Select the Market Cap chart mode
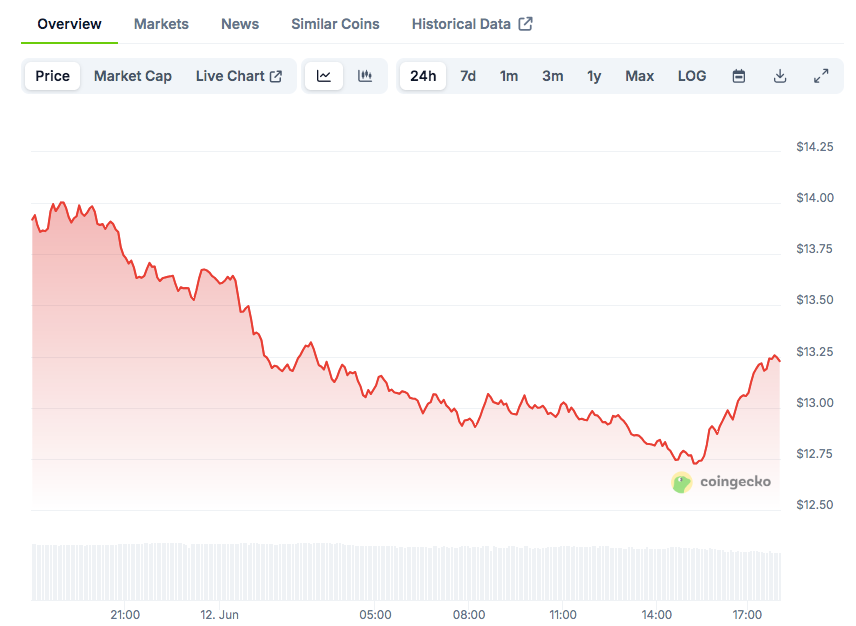856x626 pixels. pos(133,76)
